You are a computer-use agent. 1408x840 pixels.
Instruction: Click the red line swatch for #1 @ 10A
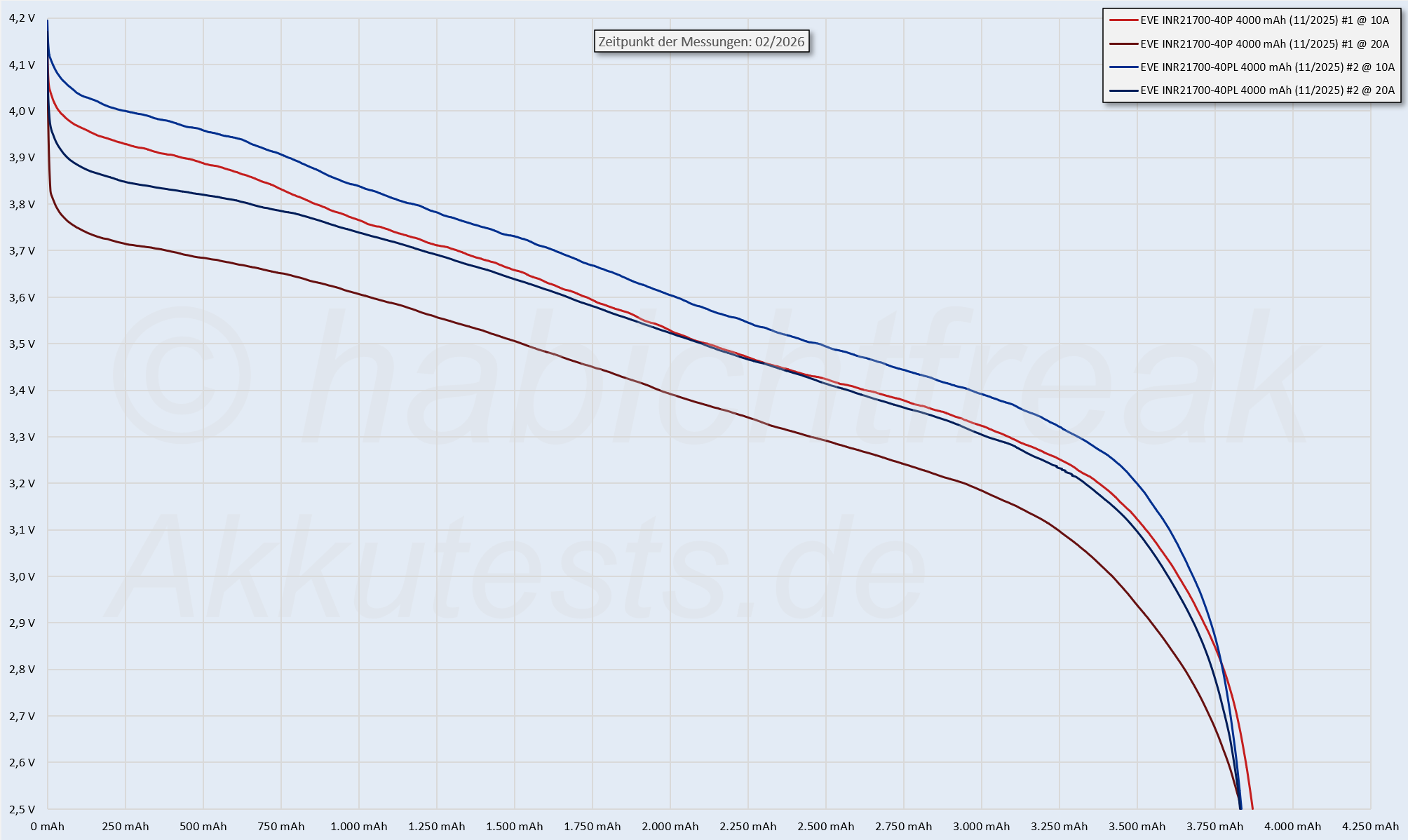(1123, 20)
